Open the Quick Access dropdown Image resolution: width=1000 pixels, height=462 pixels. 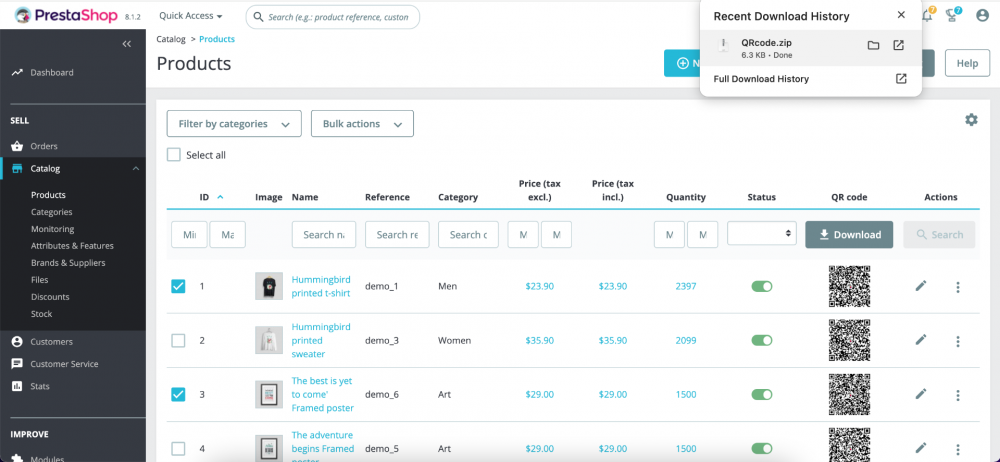click(191, 16)
